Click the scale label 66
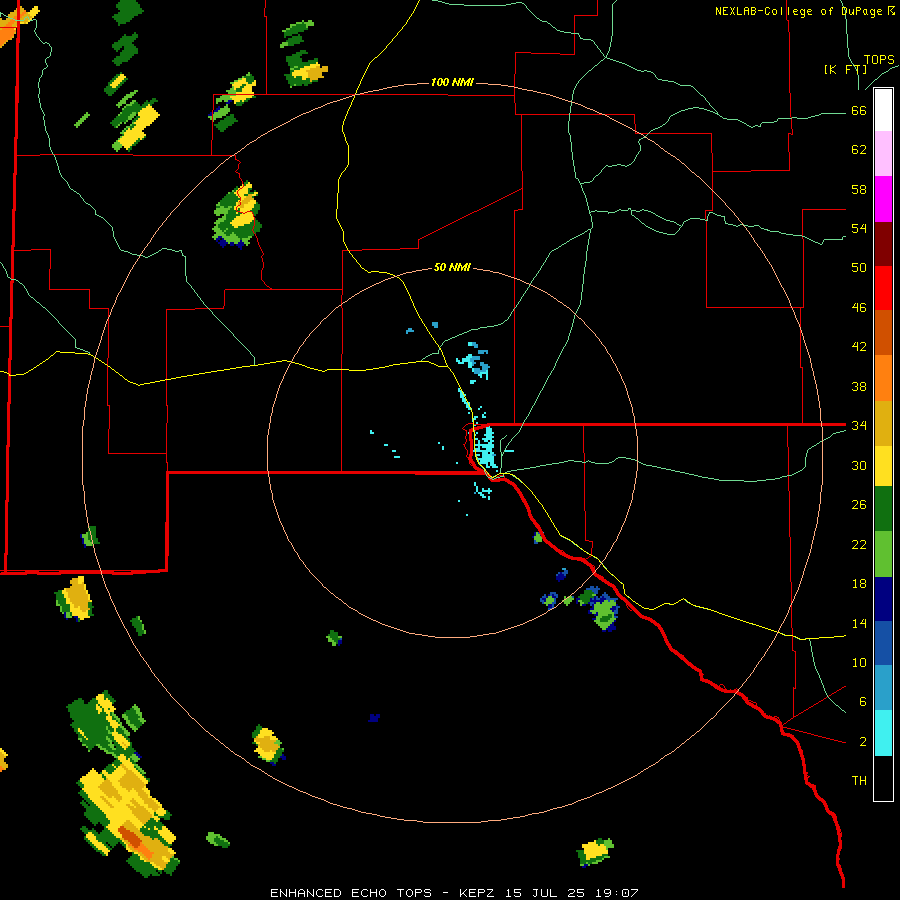This screenshot has width=900, height=900. coord(859,110)
